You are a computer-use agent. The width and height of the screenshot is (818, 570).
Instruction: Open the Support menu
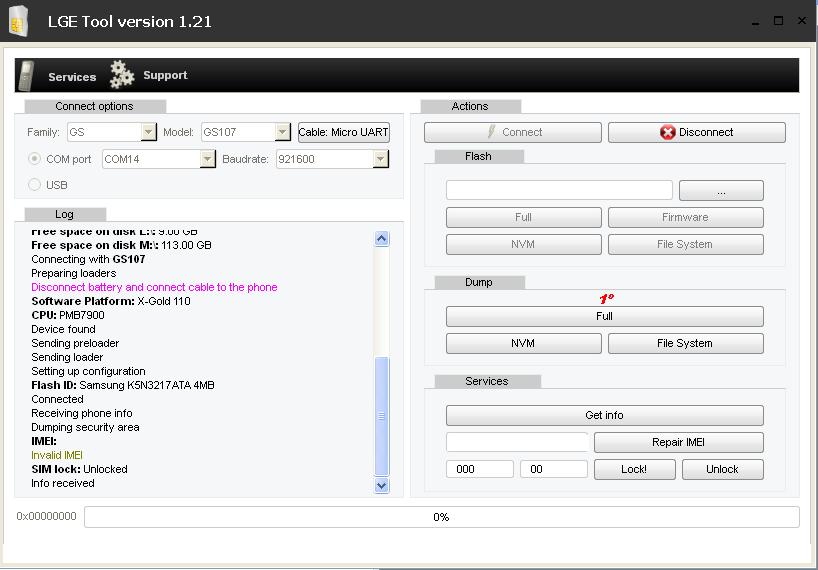[165, 75]
